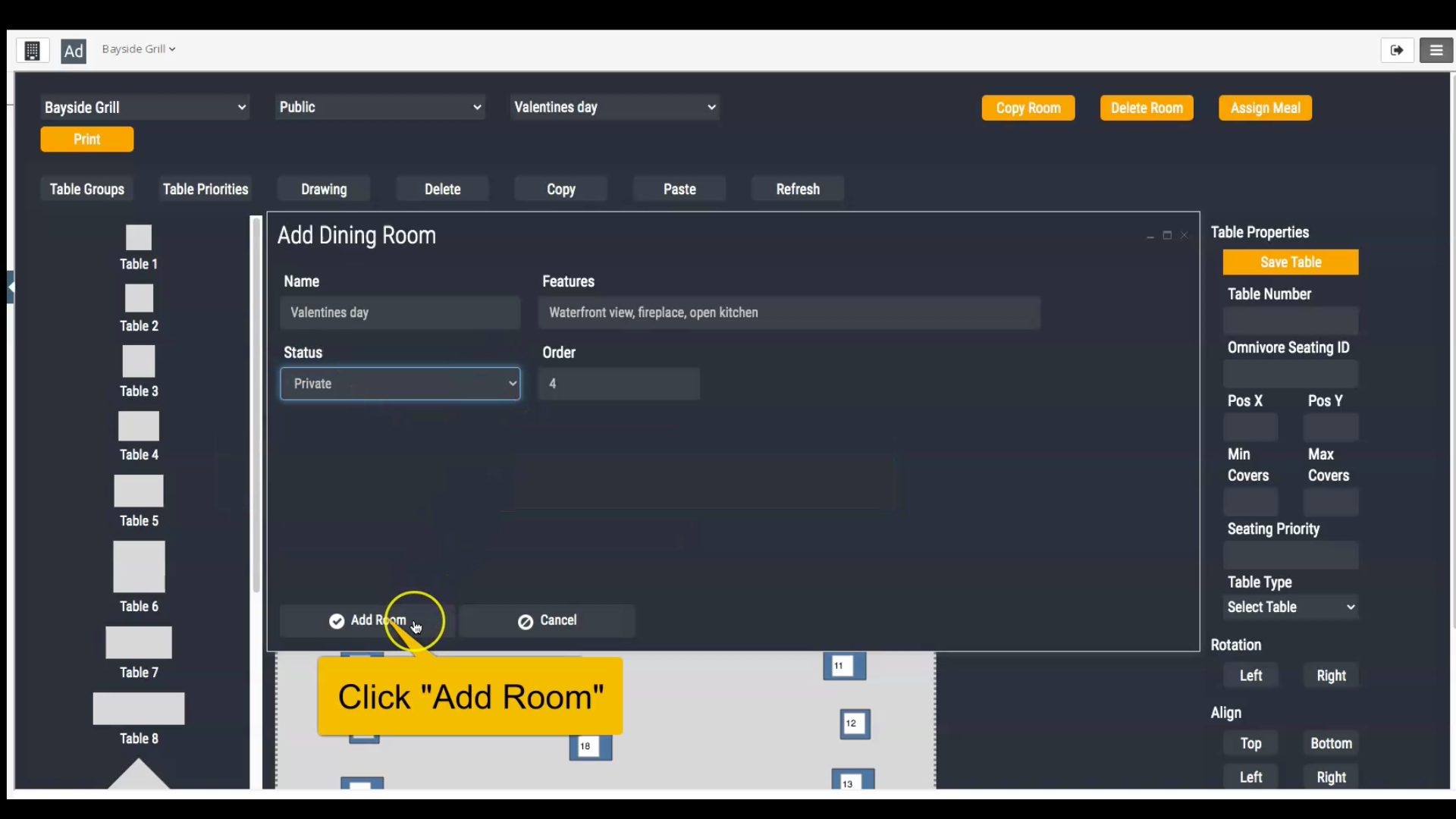Select the Table 3 shape
The height and width of the screenshot is (819, 1456).
tap(139, 361)
